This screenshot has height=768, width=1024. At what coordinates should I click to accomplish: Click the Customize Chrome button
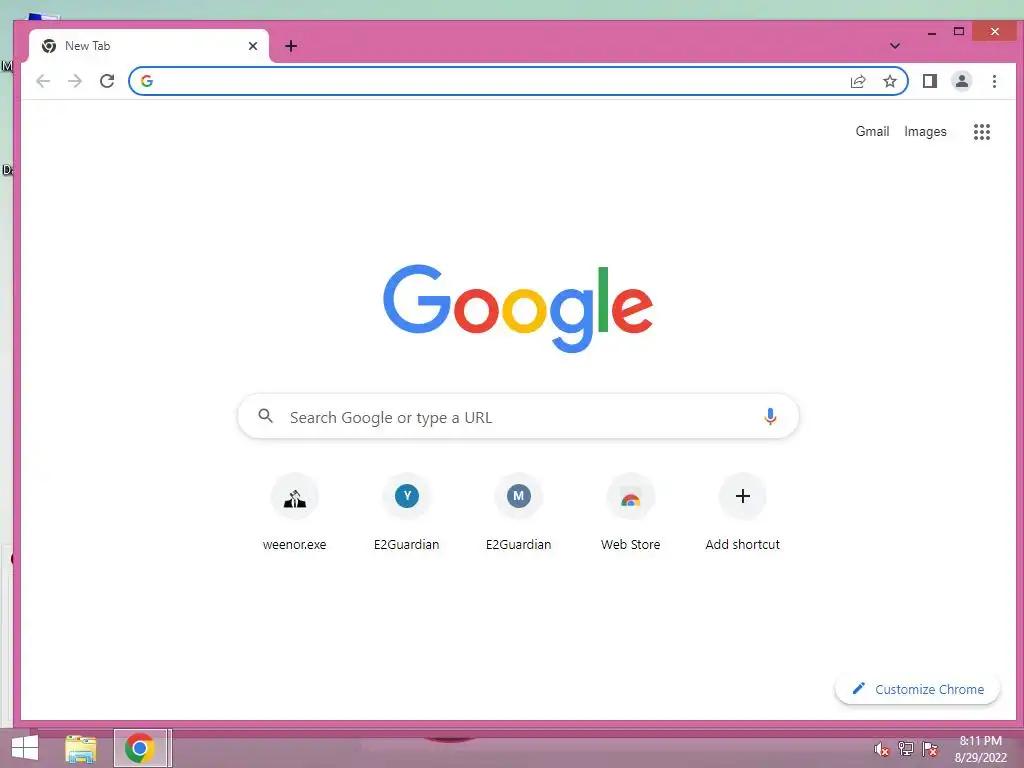(918, 690)
